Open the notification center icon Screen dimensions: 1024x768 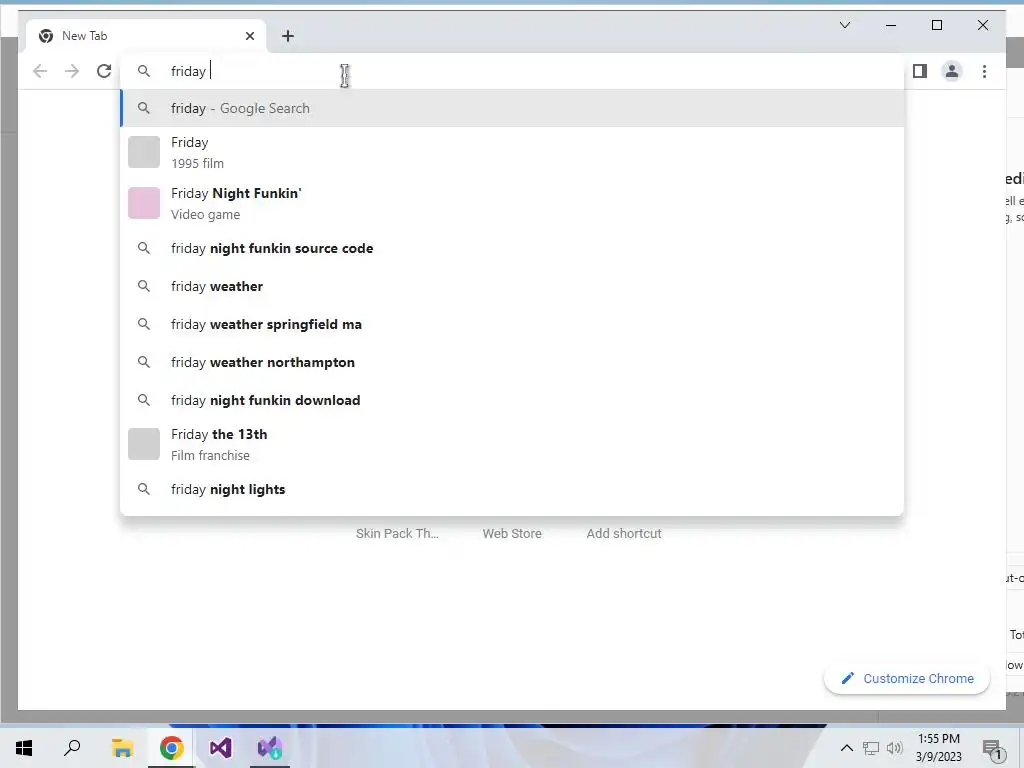(x=993, y=749)
